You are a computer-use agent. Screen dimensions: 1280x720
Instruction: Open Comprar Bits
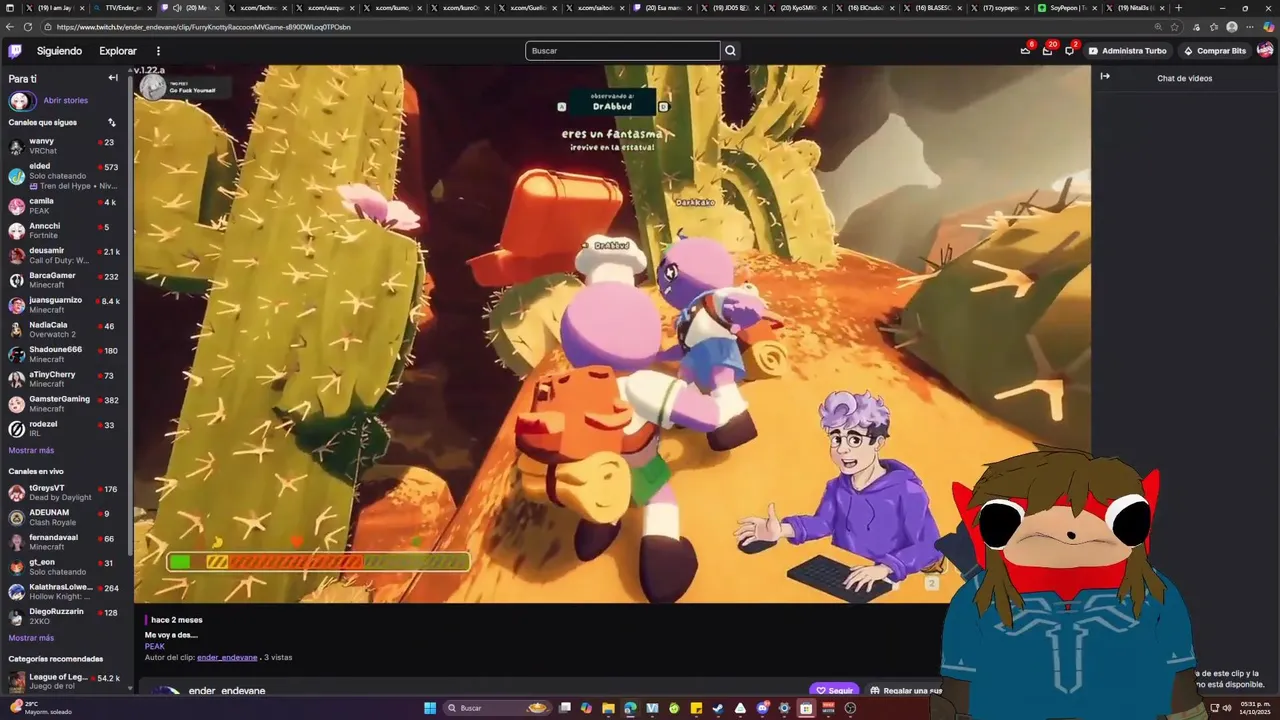click(1215, 51)
